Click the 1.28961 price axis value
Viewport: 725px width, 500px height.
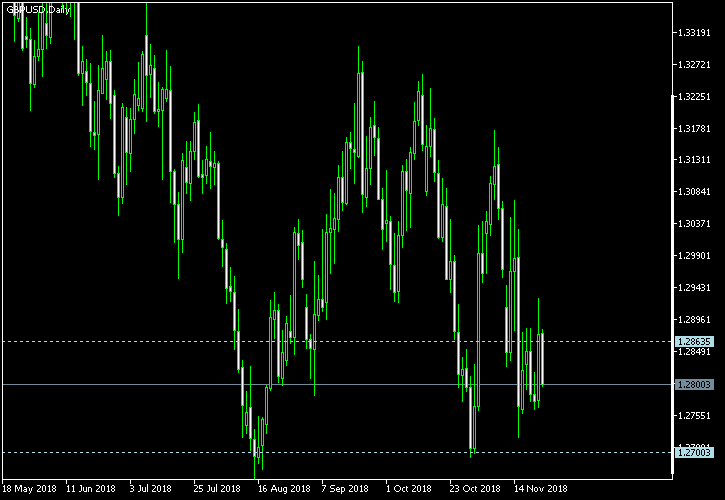[x=694, y=320]
